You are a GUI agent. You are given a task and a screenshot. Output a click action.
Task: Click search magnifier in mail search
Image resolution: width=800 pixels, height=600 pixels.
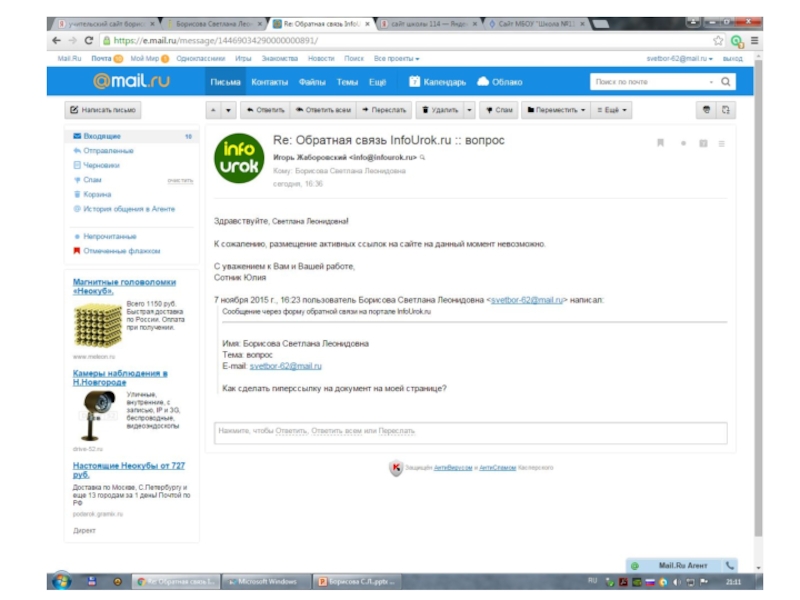point(726,82)
